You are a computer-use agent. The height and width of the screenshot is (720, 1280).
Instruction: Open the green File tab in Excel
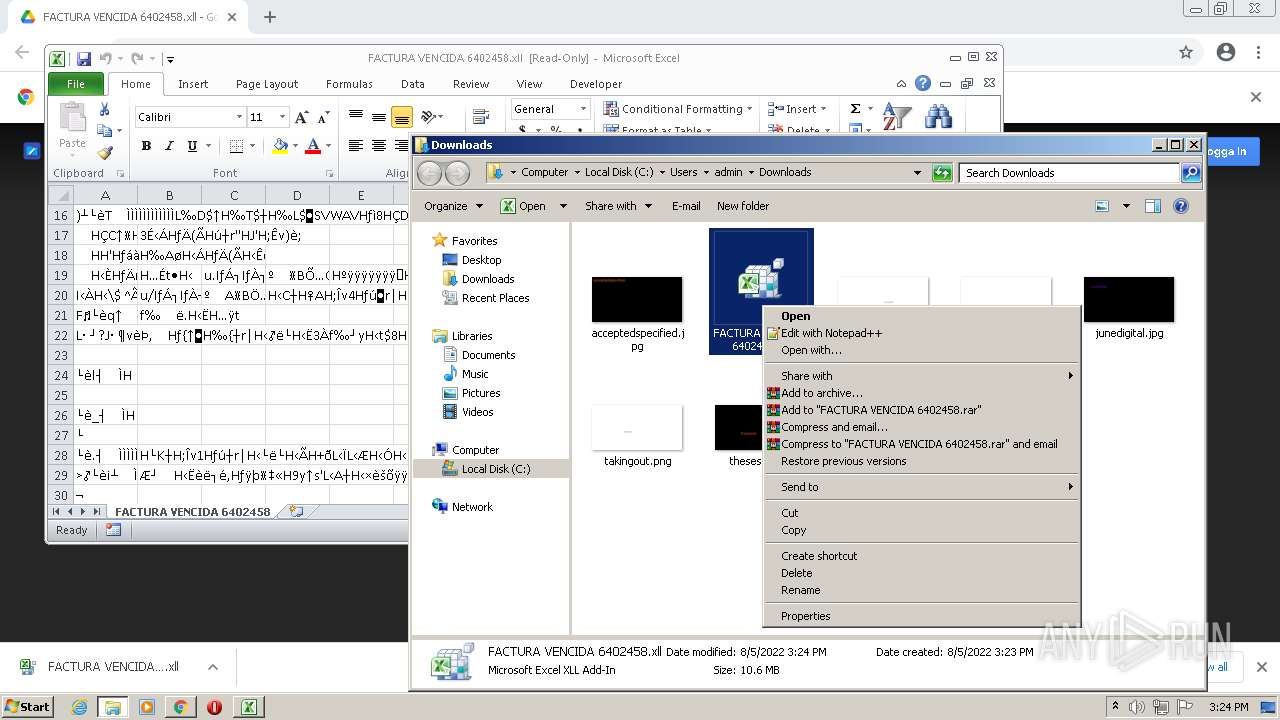click(x=76, y=84)
